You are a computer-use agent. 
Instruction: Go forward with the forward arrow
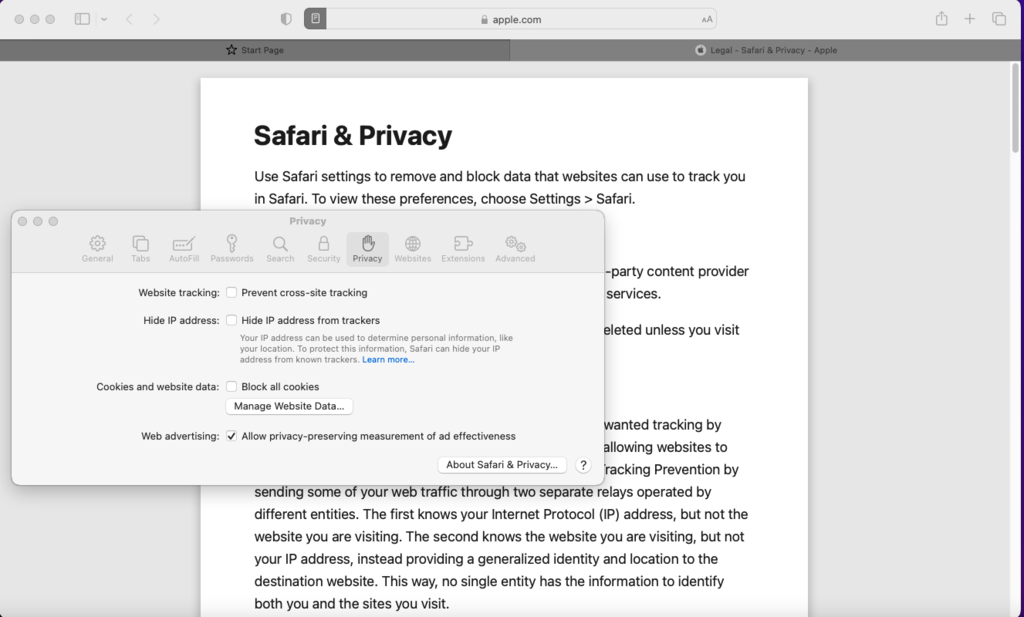[156, 19]
